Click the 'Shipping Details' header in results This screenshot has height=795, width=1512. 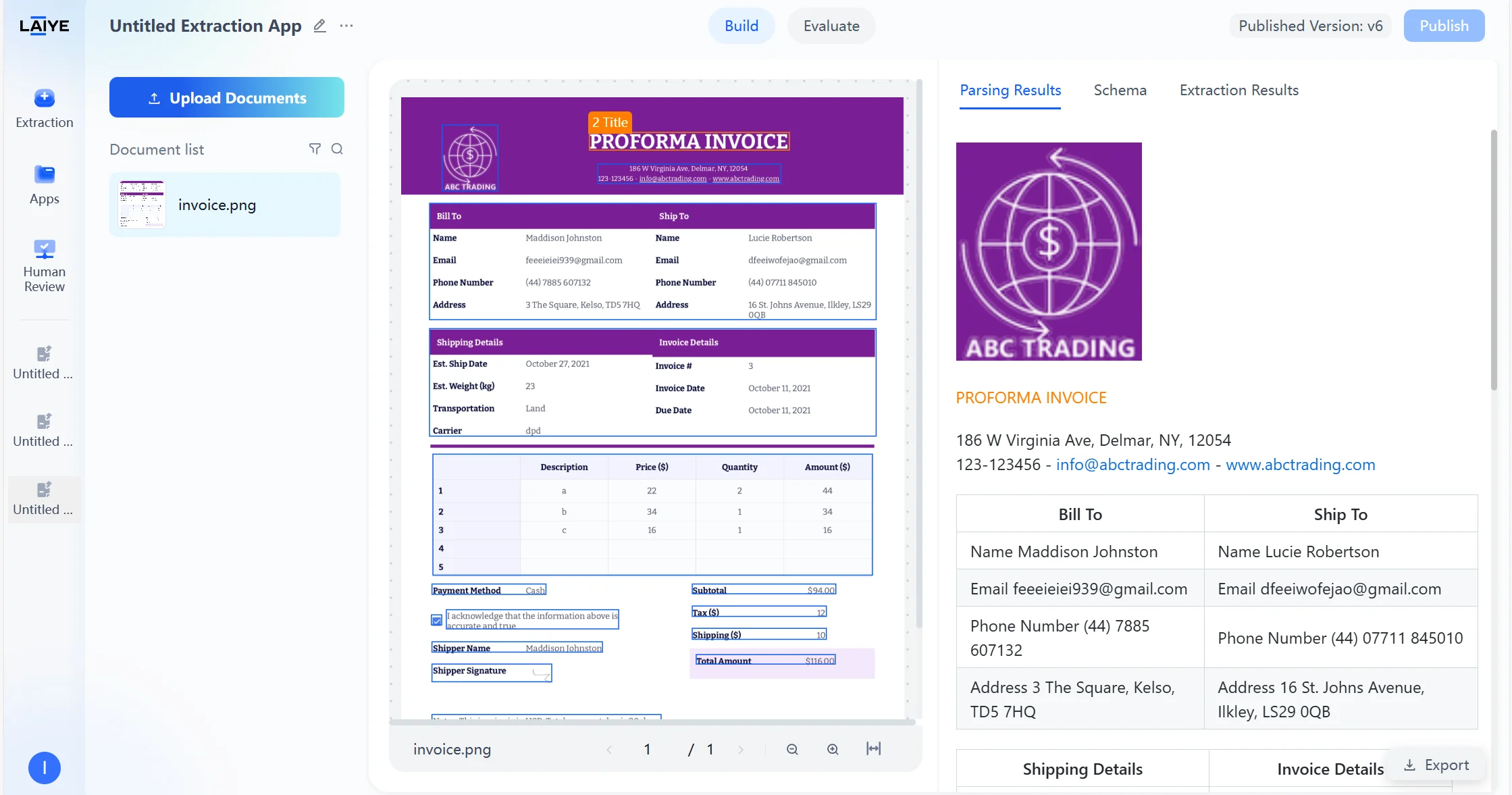click(1083, 769)
